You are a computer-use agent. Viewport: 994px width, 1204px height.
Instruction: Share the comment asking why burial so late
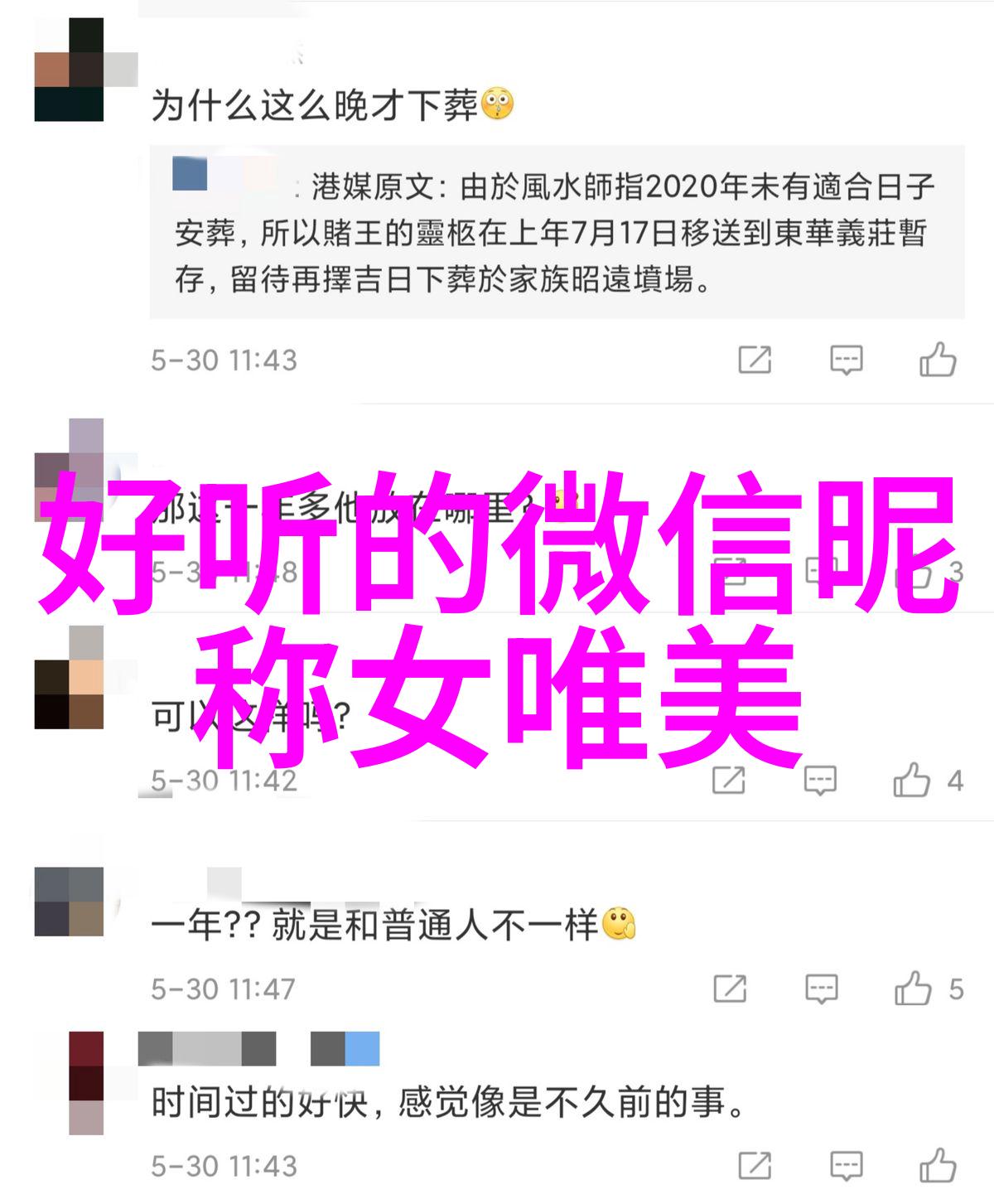[755, 360]
